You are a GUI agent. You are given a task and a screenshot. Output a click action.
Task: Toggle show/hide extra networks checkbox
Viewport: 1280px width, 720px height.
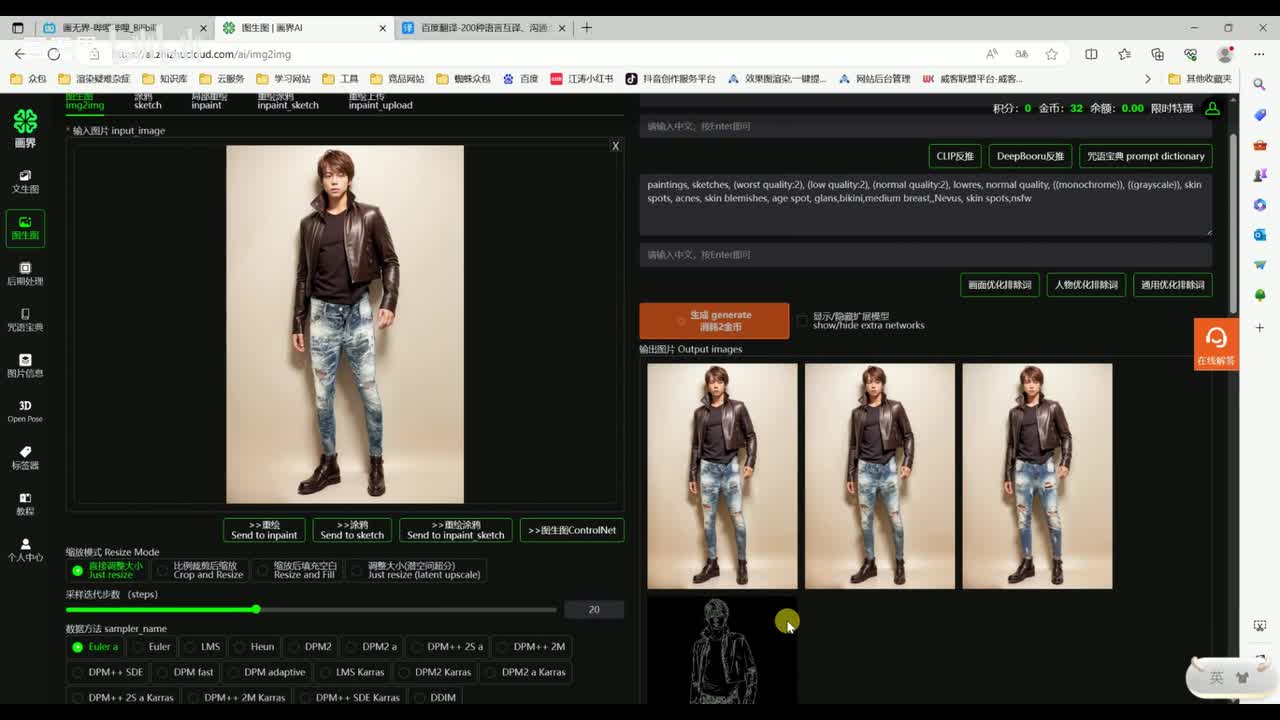[802, 320]
